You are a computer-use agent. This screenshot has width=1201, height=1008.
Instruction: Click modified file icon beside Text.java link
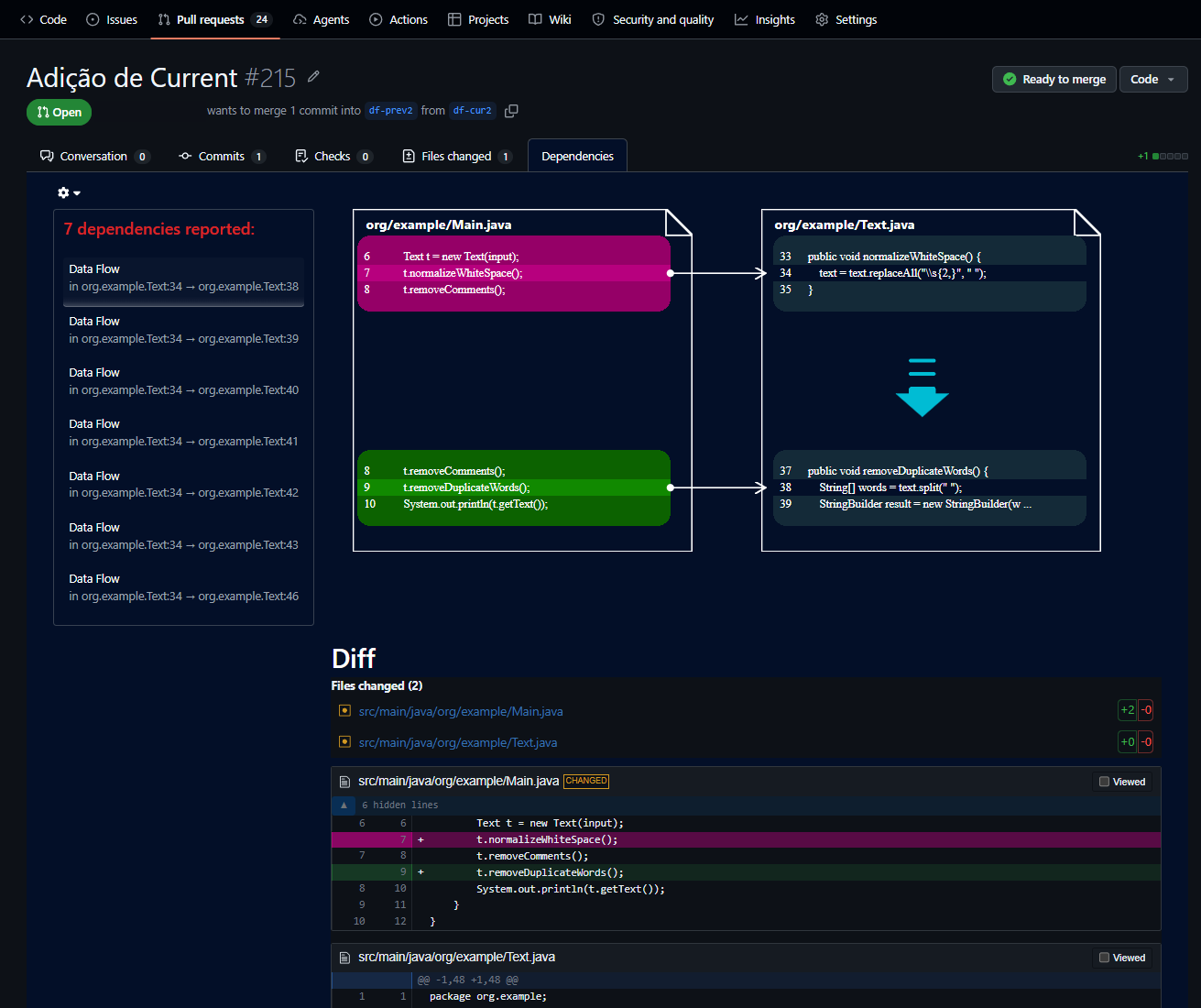344,742
